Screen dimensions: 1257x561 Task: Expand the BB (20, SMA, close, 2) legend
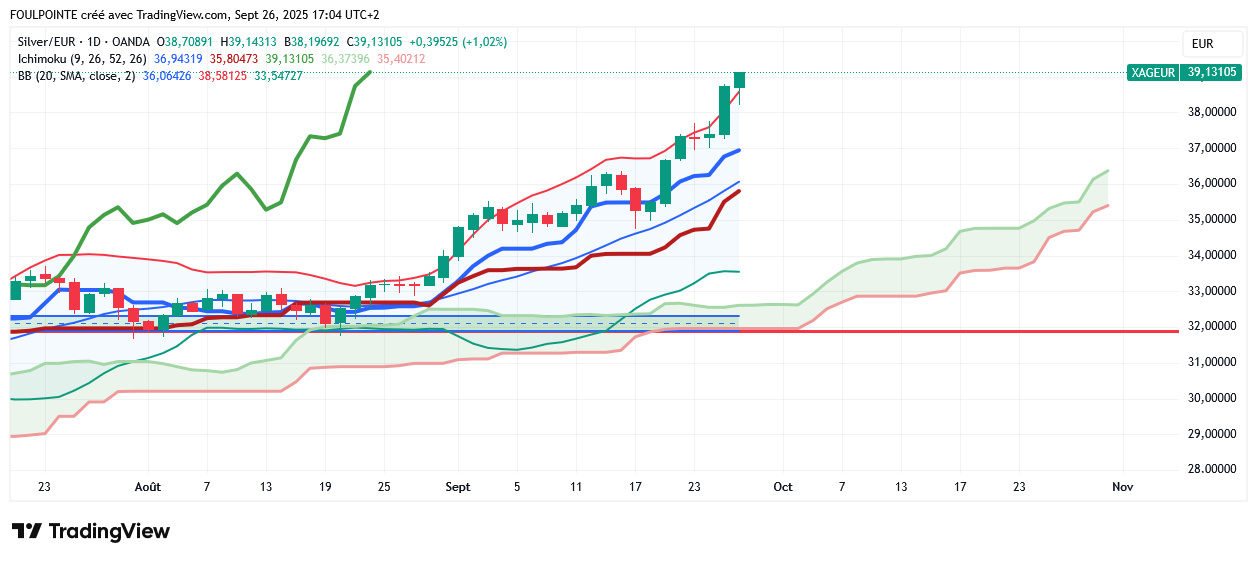coord(76,76)
